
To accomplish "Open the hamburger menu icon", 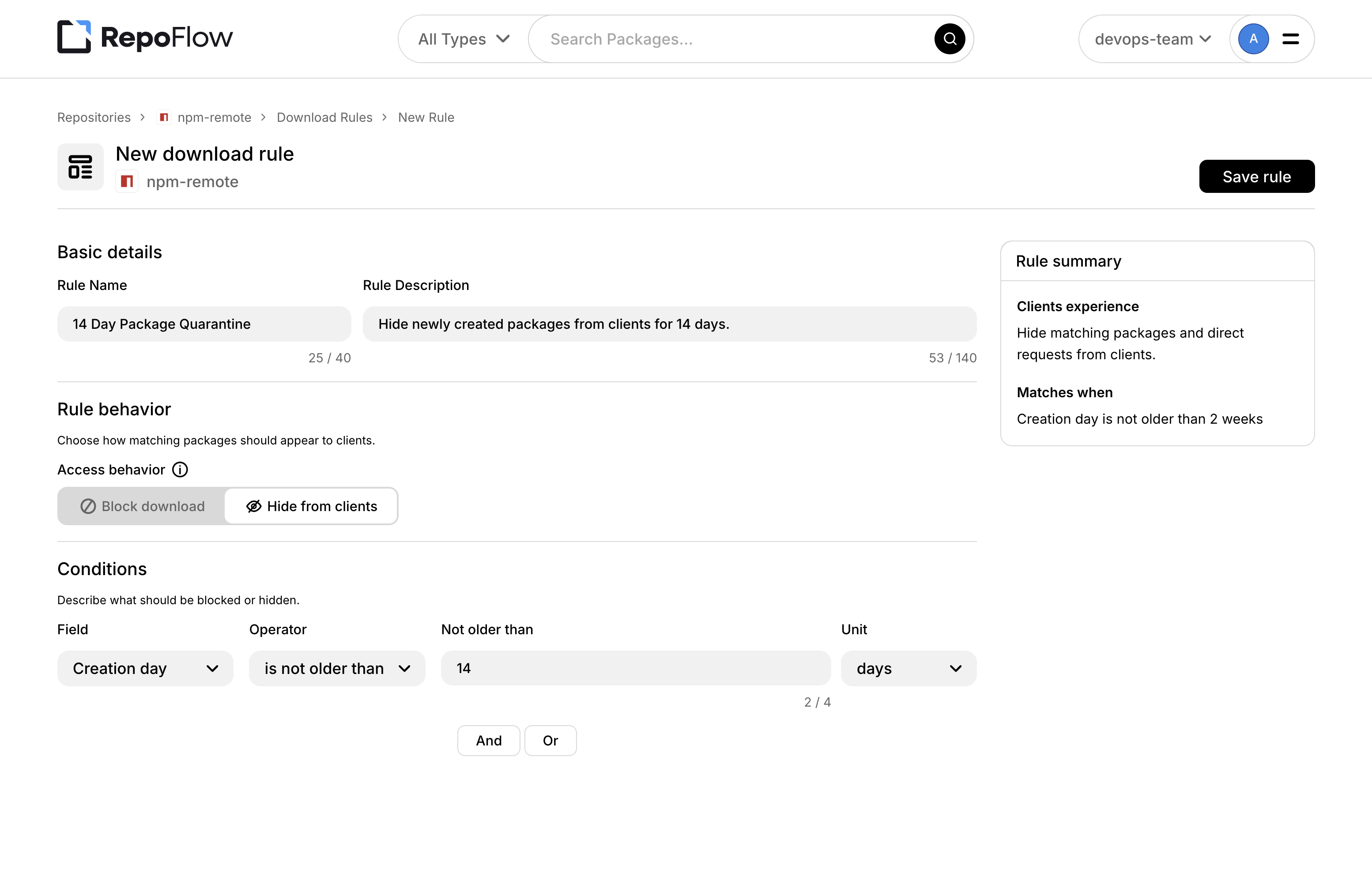I will pyautogui.click(x=1290, y=39).
